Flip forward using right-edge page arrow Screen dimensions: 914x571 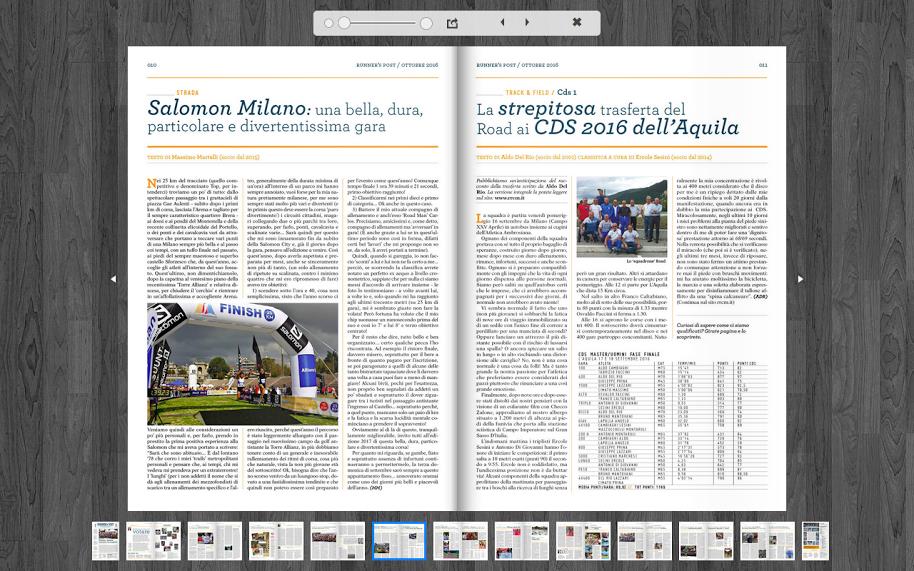coord(800,279)
